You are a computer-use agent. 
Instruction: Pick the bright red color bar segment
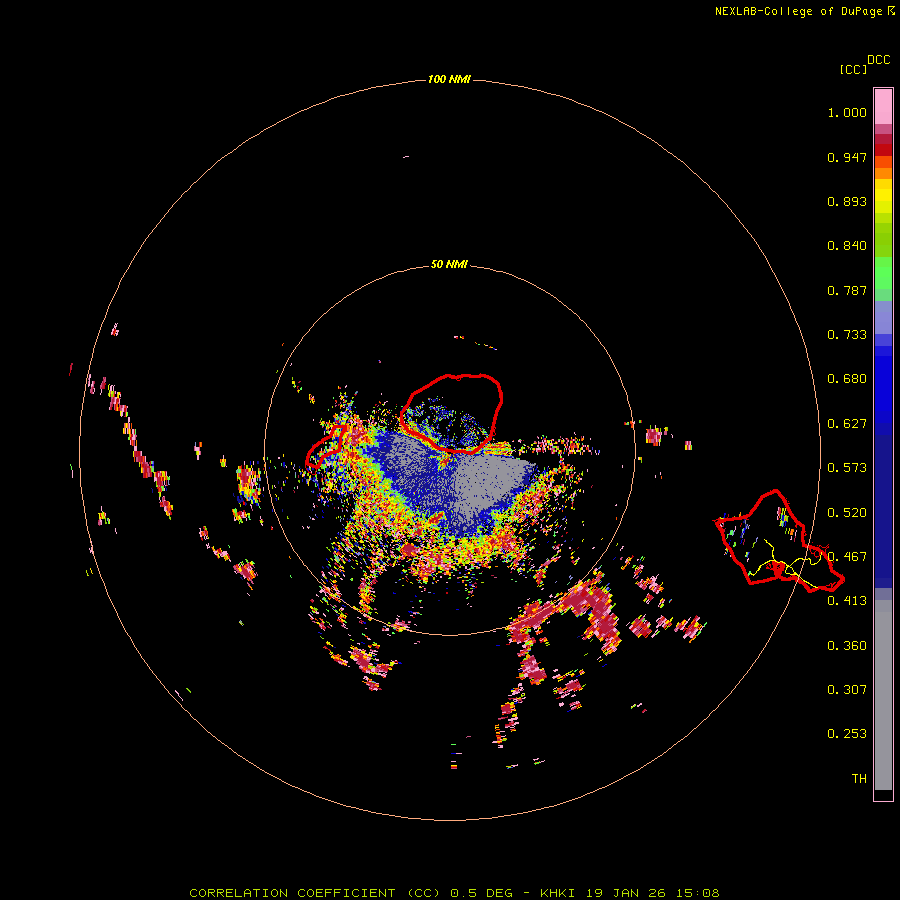pos(883,150)
